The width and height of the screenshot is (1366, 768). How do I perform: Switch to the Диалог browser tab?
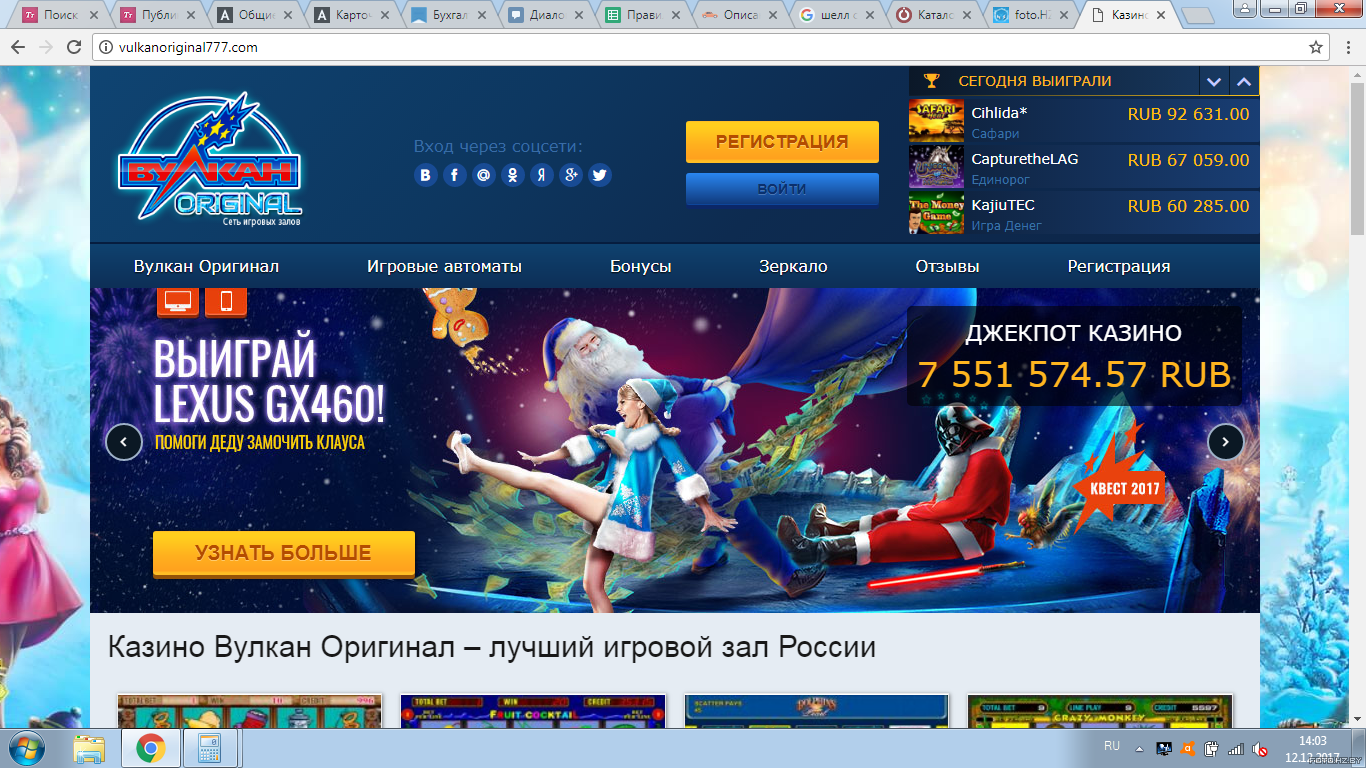point(546,15)
